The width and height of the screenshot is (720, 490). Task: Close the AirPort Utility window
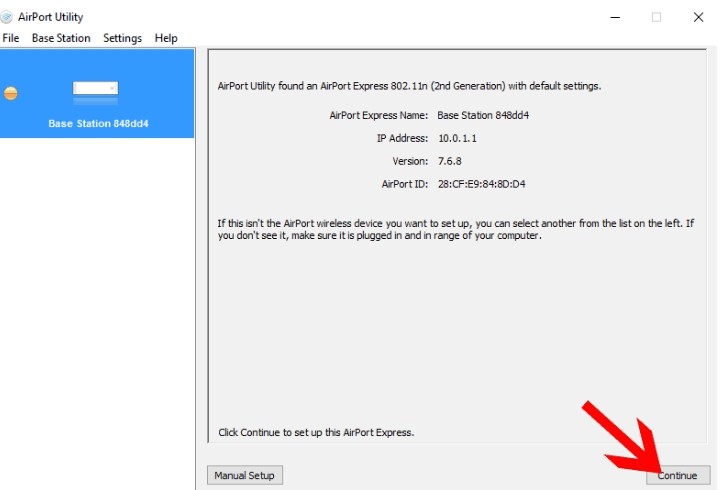pos(698,17)
